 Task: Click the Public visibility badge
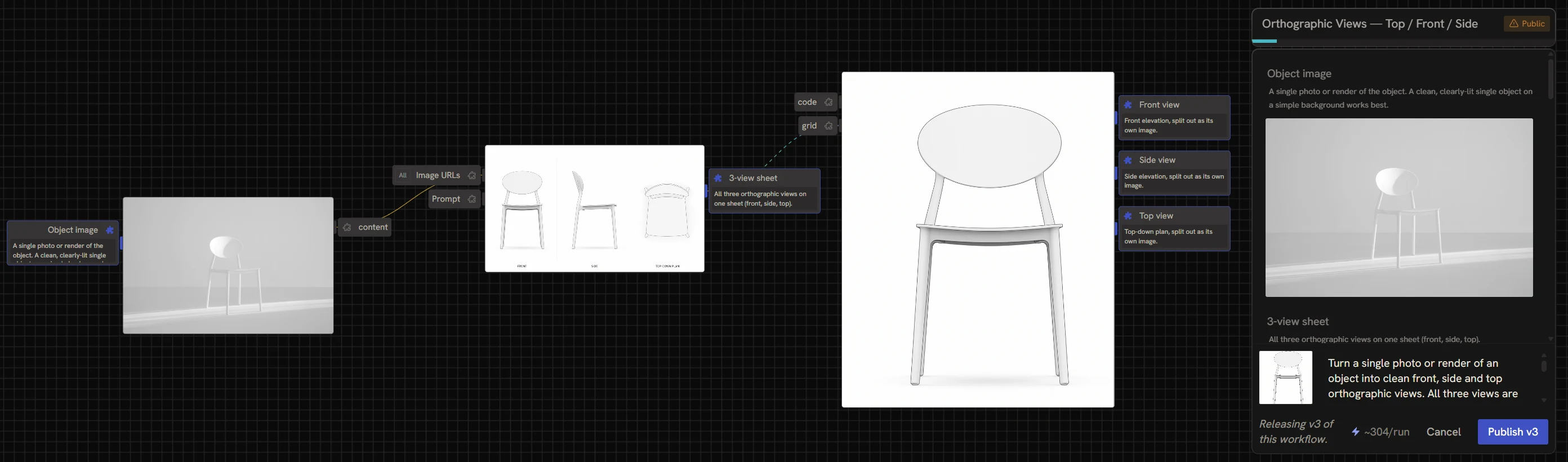tap(1527, 24)
